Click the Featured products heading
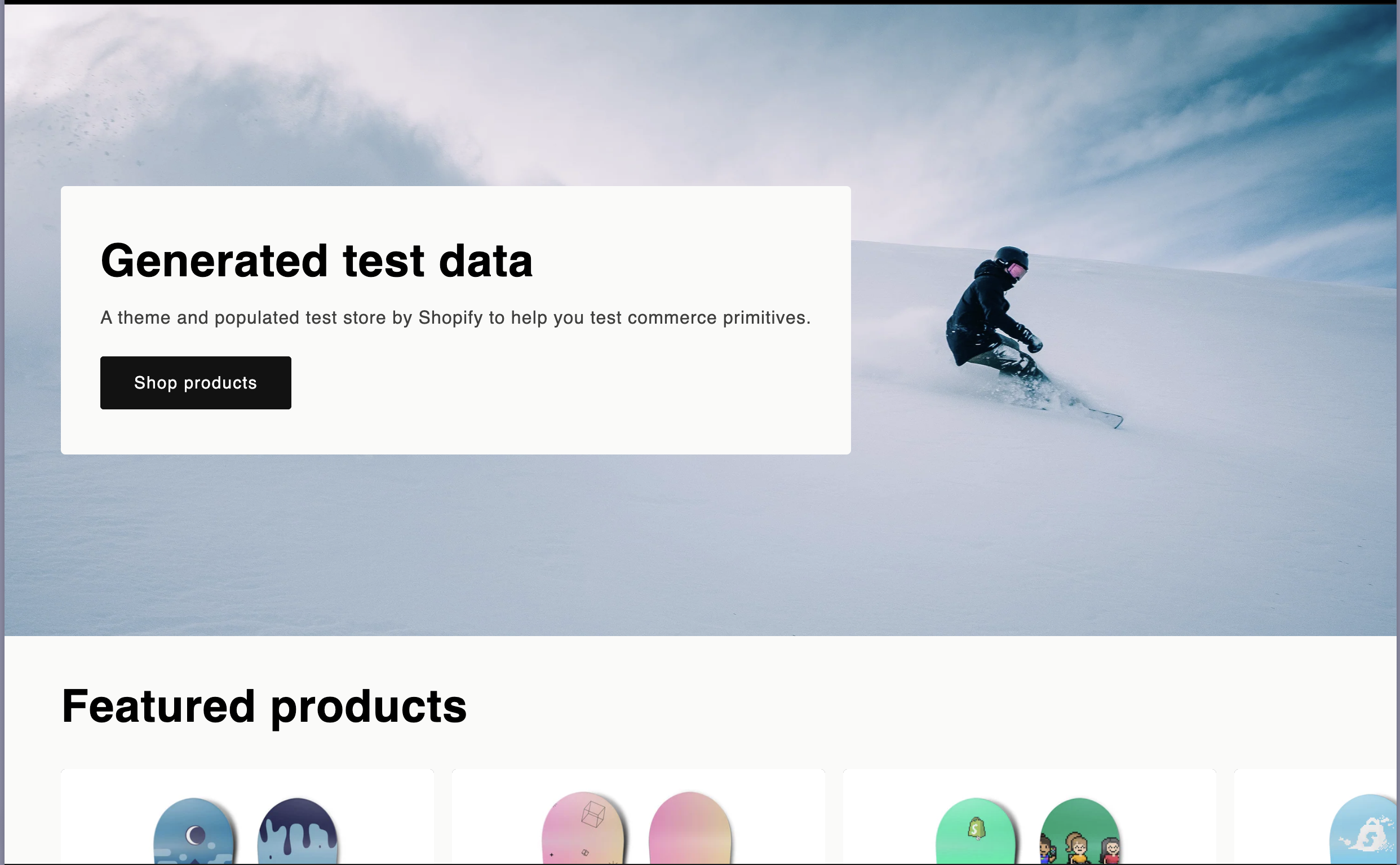The width and height of the screenshot is (1400, 865). click(264, 707)
